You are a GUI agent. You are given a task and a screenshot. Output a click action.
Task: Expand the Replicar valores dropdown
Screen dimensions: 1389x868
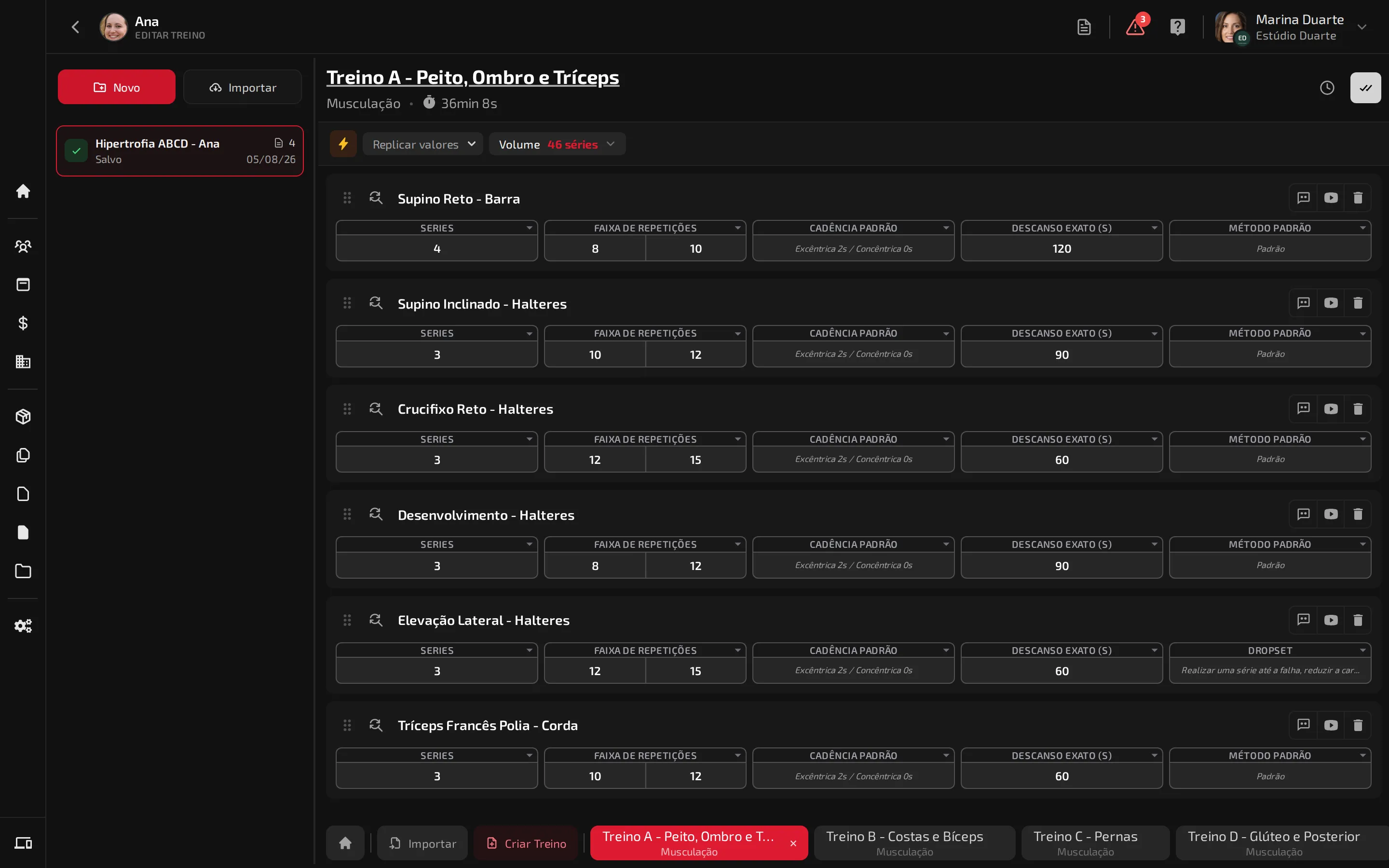point(423,144)
